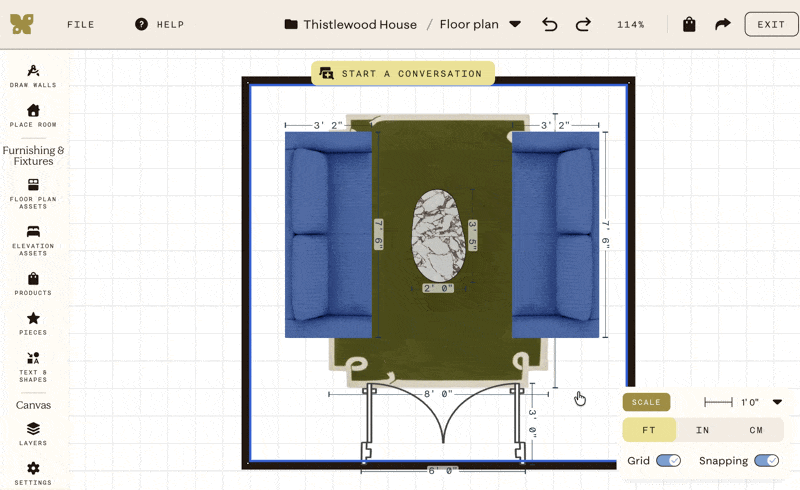Click the undo arrow

coord(549,24)
